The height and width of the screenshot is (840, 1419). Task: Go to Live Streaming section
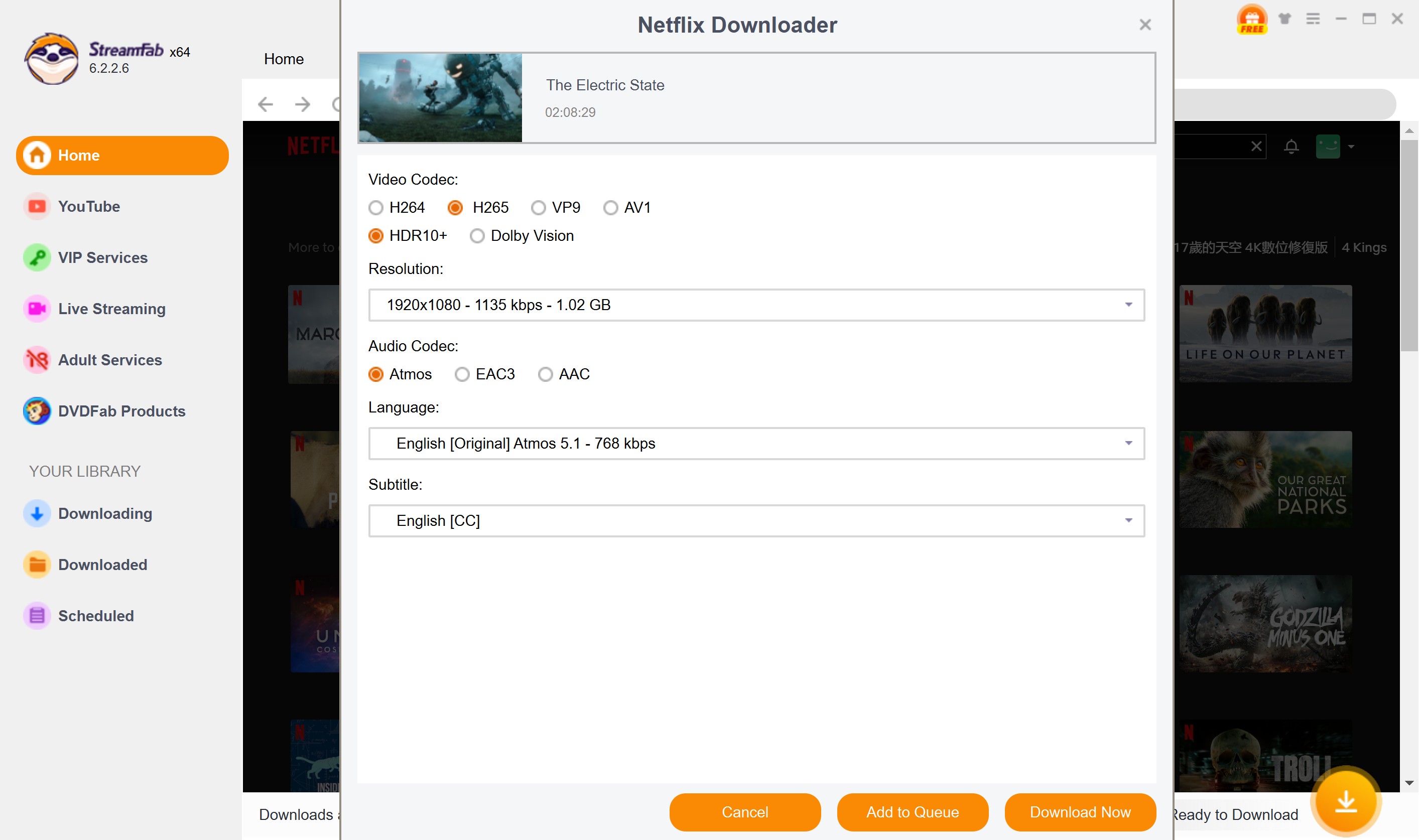click(111, 309)
